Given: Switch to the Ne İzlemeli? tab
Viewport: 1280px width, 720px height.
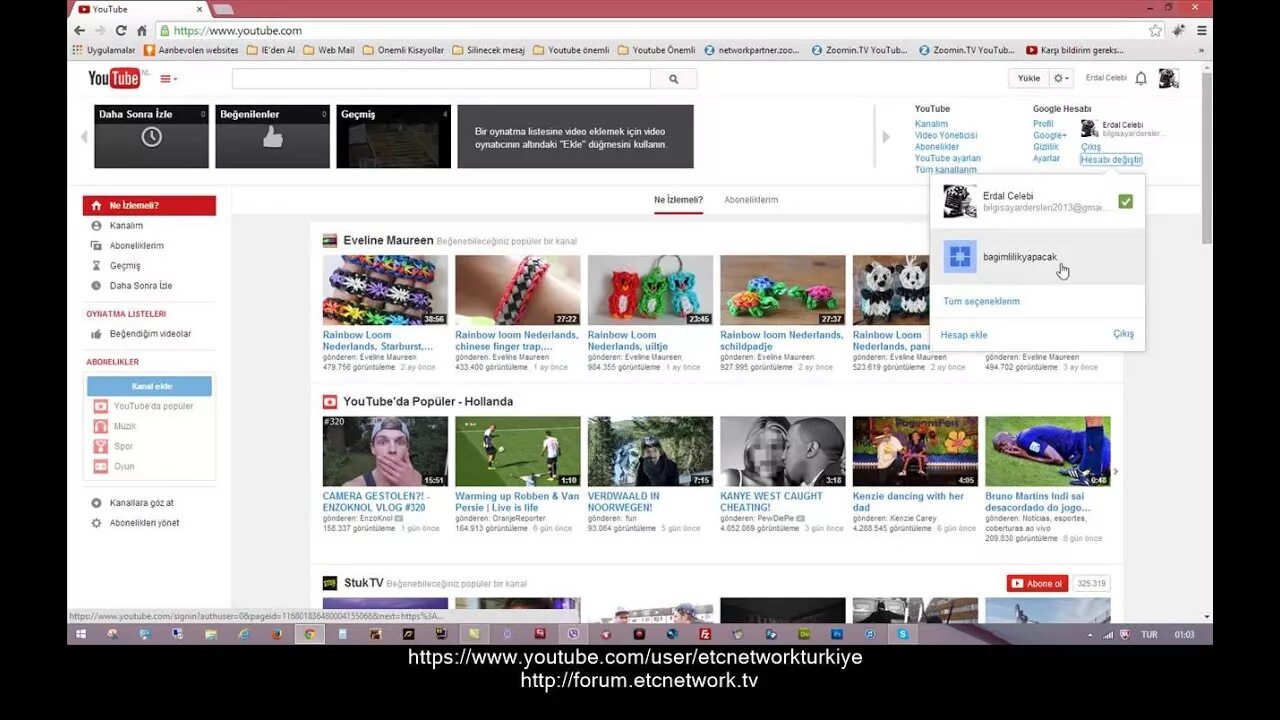Looking at the screenshot, I should 678,200.
